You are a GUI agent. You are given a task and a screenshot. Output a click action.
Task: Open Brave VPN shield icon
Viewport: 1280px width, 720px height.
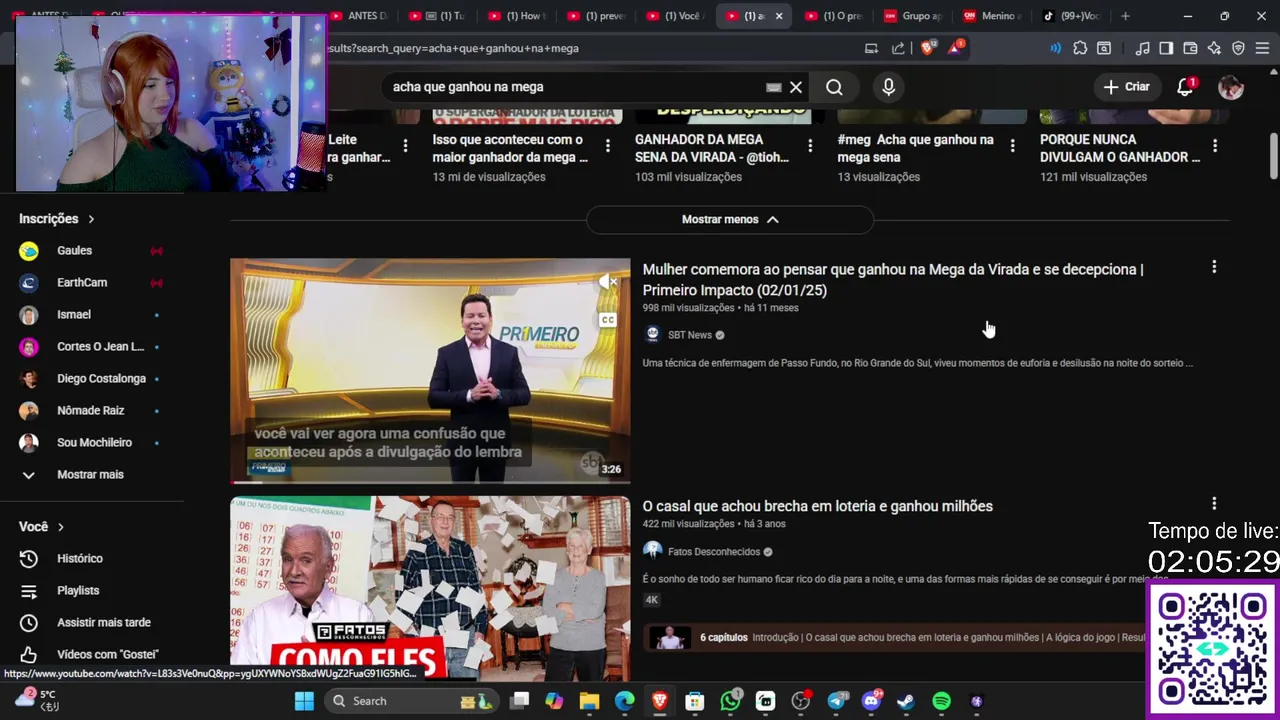click(x=1238, y=48)
